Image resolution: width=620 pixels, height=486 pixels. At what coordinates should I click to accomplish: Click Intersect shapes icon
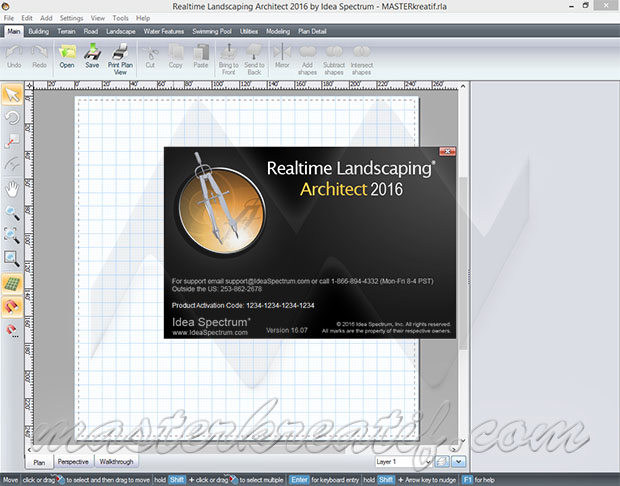tap(362, 59)
